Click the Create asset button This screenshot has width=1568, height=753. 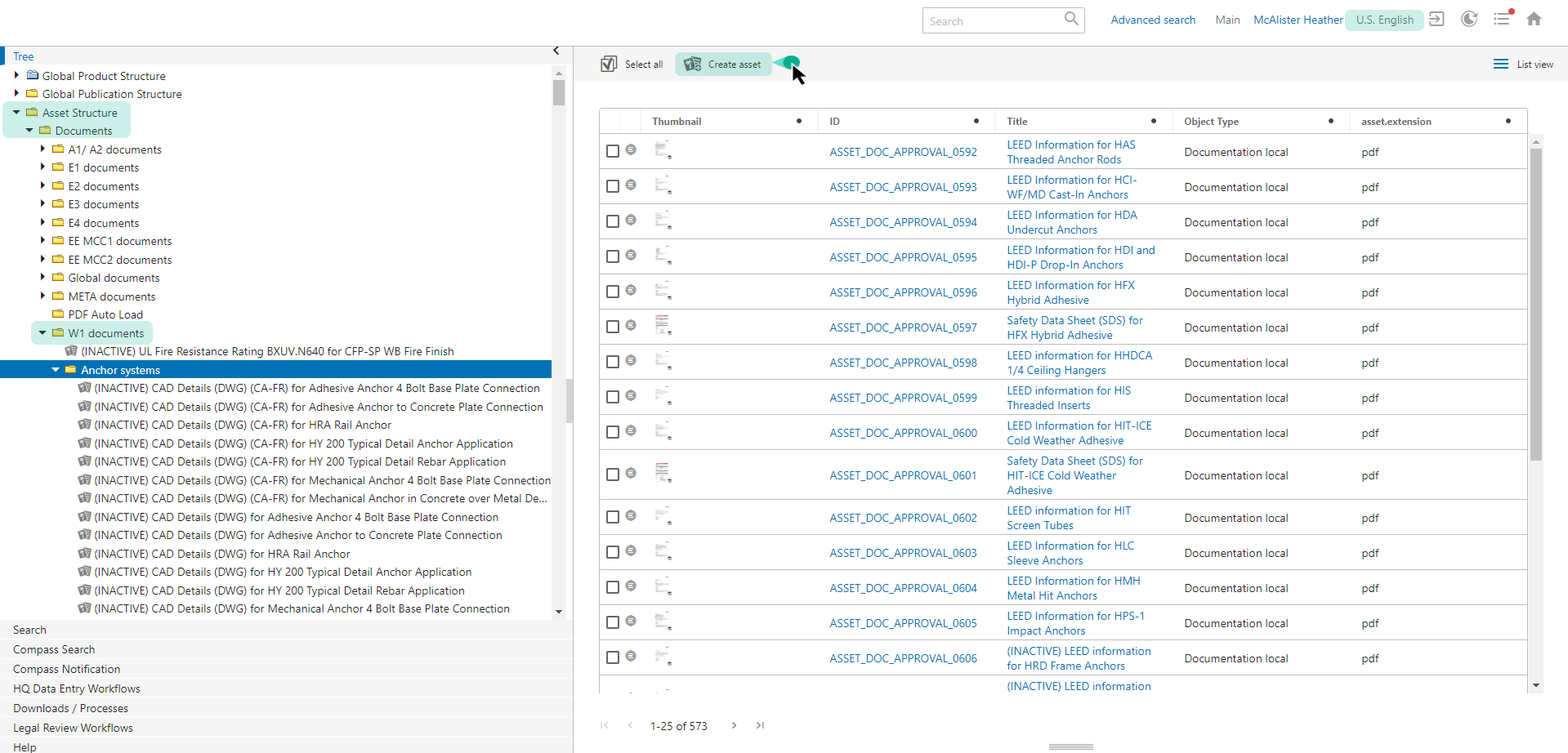coord(723,64)
